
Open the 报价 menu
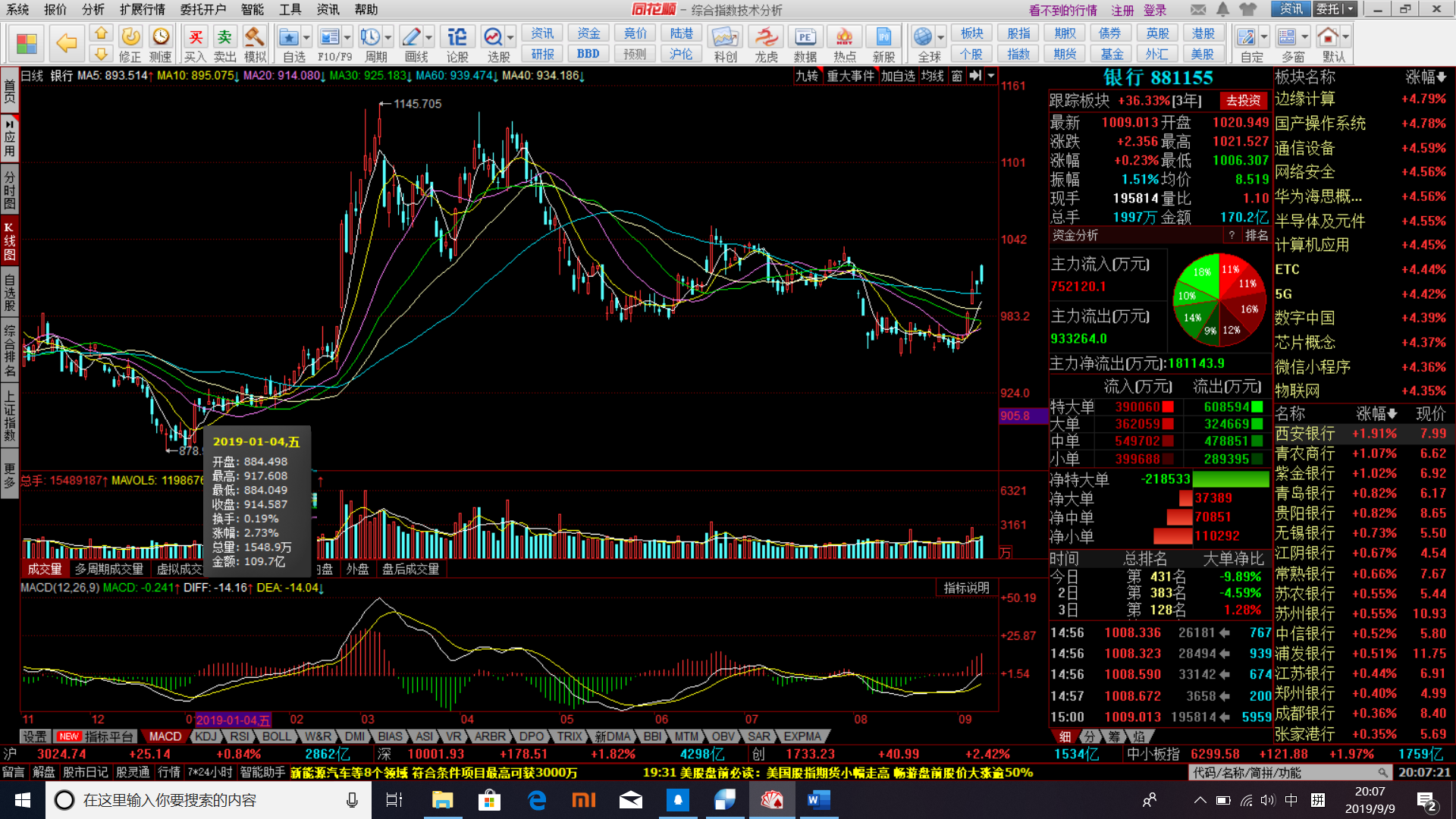click(x=55, y=9)
